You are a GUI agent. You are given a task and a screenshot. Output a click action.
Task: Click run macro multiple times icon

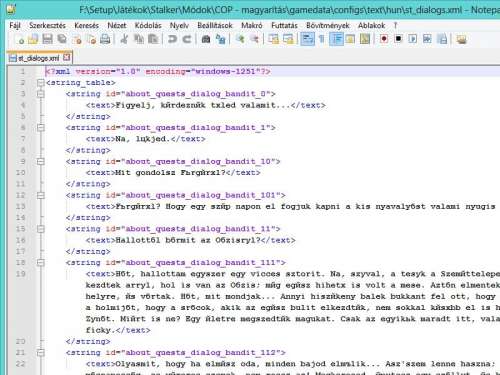pos(427,39)
